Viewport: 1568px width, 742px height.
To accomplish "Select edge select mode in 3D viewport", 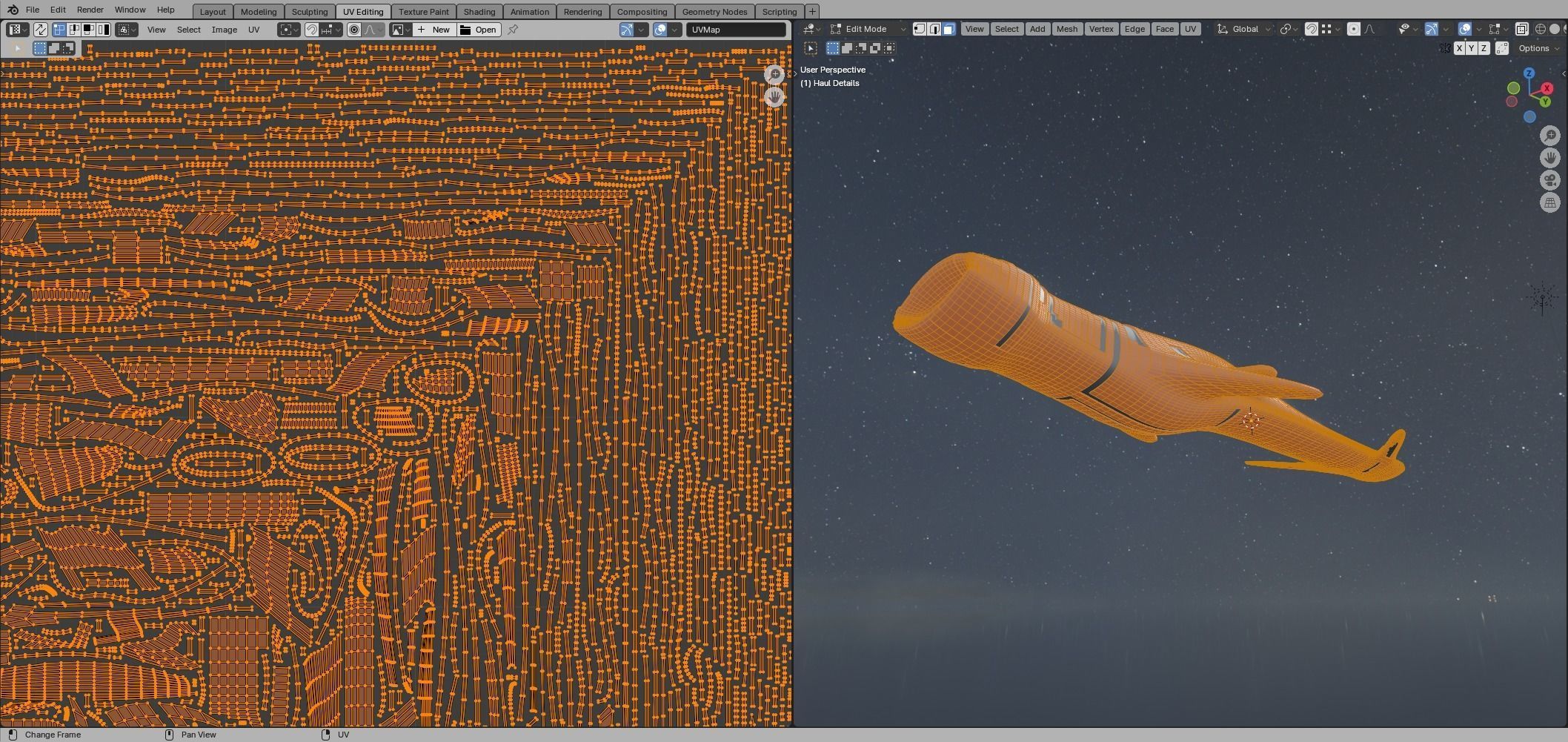I will (934, 29).
